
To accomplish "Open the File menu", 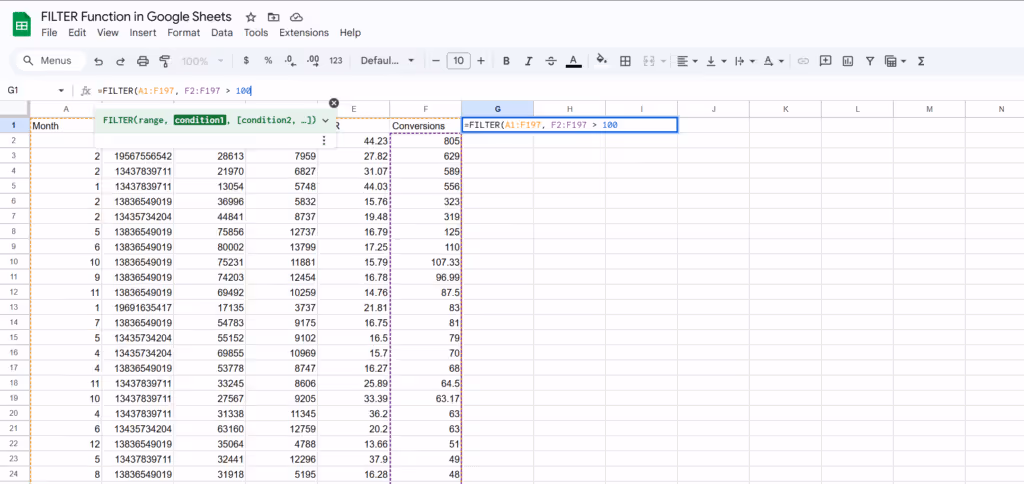I will [x=49, y=33].
